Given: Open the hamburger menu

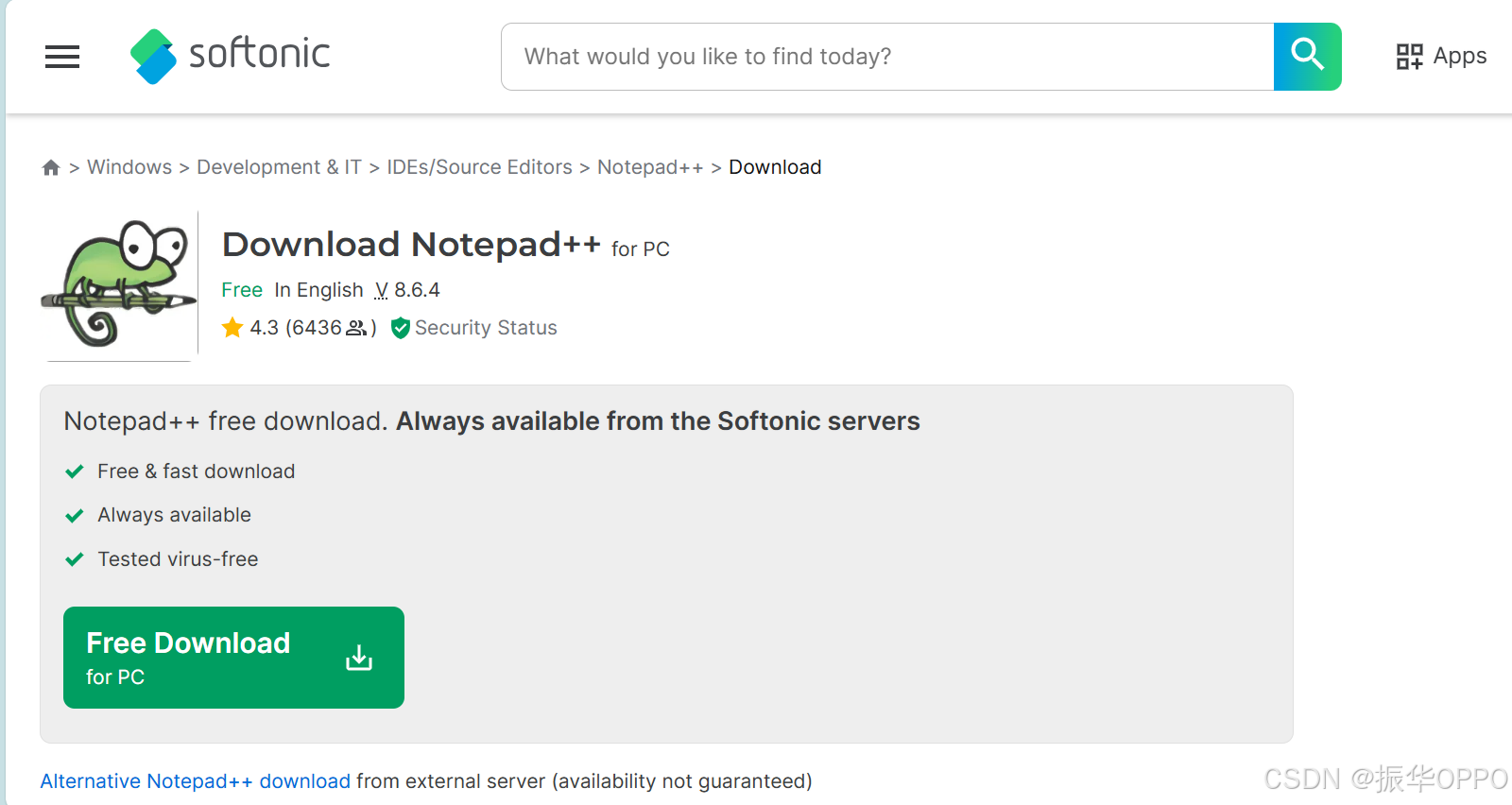Looking at the screenshot, I should point(62,57).
